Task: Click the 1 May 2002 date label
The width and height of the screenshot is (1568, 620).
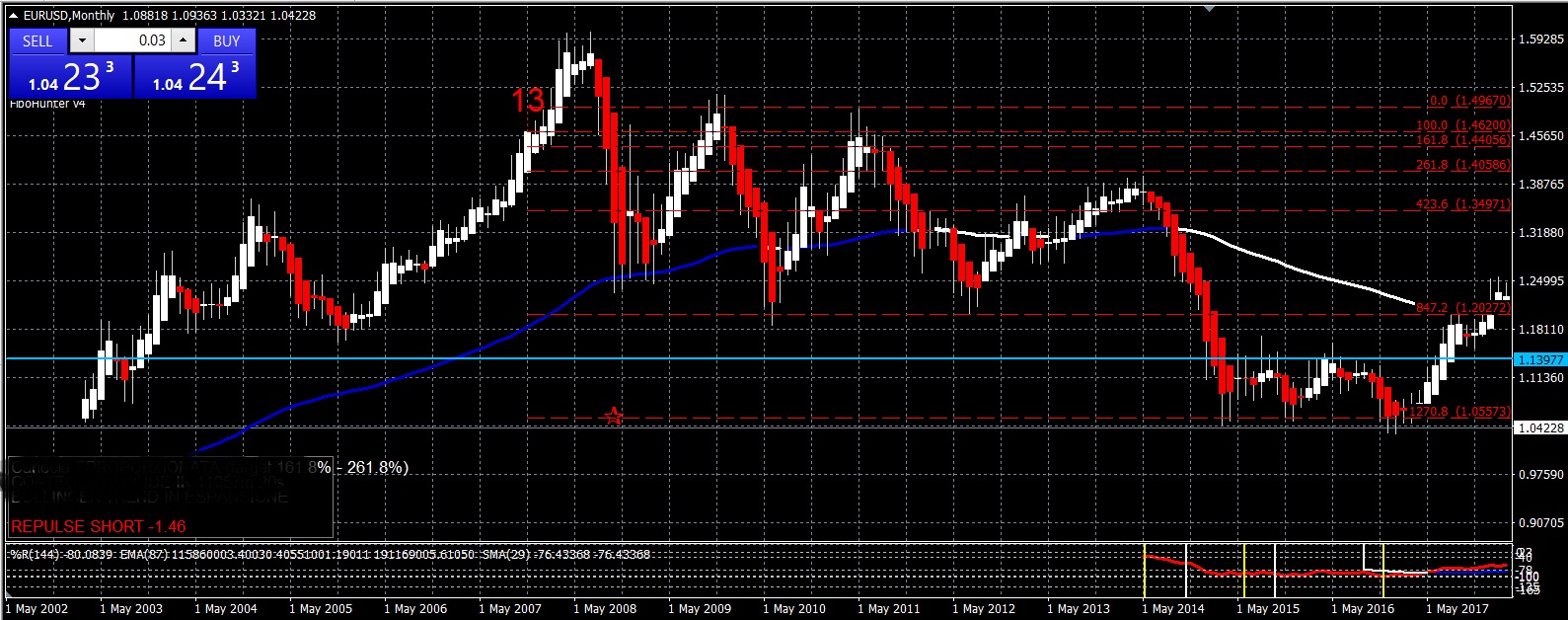Action: click(37, 609)
